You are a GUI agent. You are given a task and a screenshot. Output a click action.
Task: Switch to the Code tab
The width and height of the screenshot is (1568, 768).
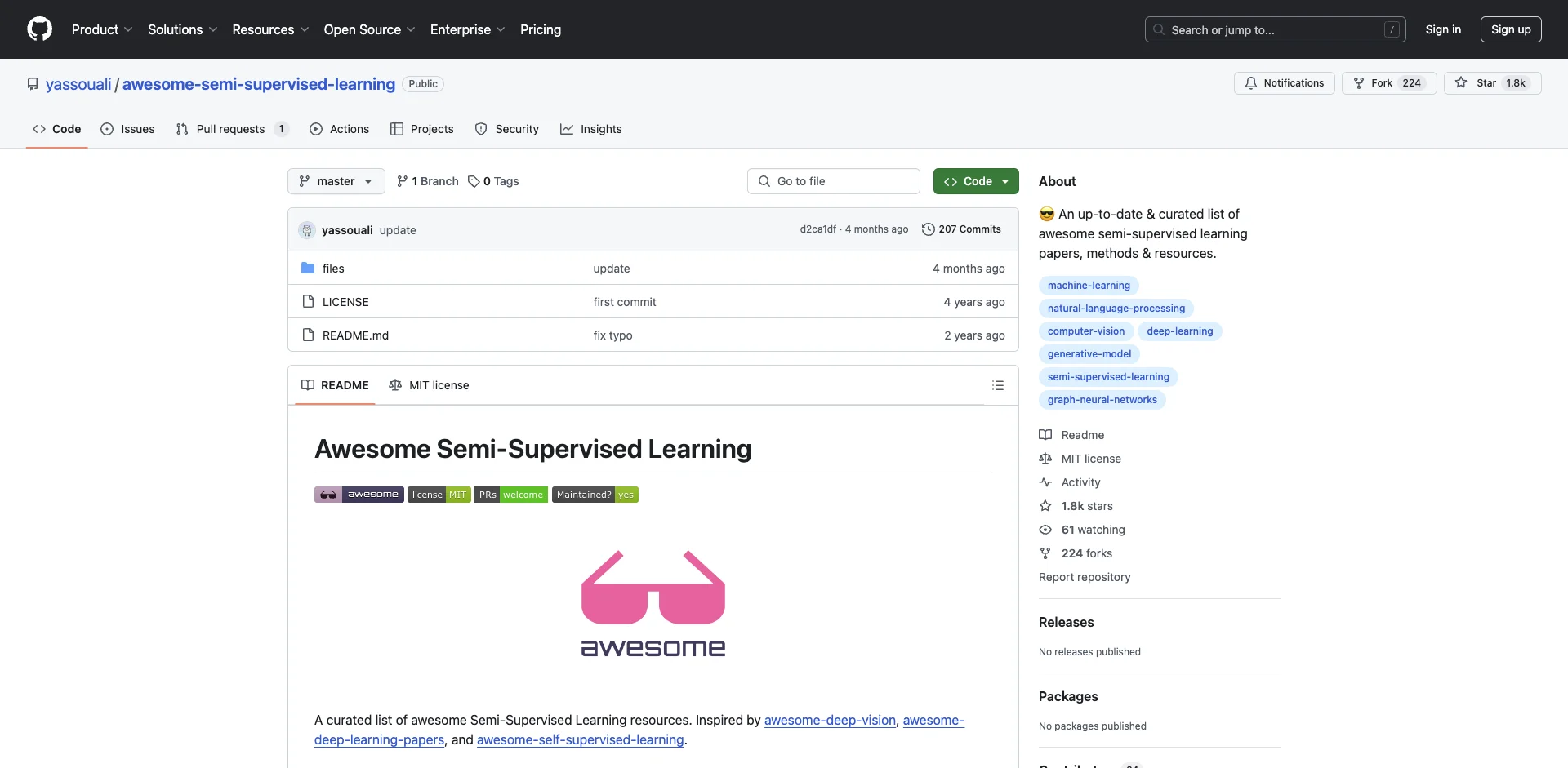[57, 129]
